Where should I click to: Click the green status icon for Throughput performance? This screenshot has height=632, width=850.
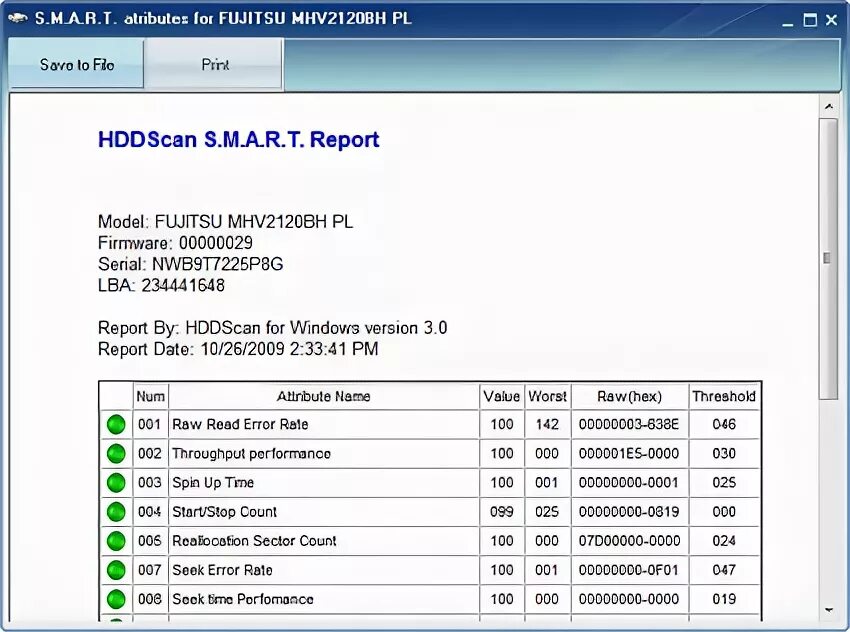(x=116, y=454)
